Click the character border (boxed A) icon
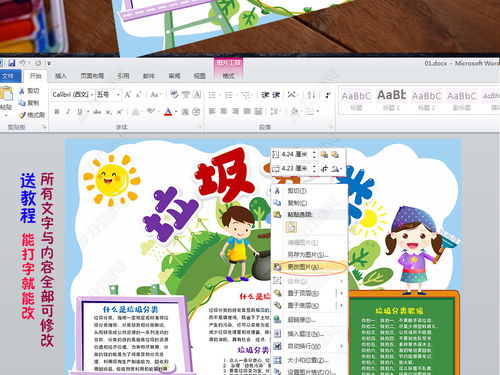This screenshot has width=500, height=375. 197,95
